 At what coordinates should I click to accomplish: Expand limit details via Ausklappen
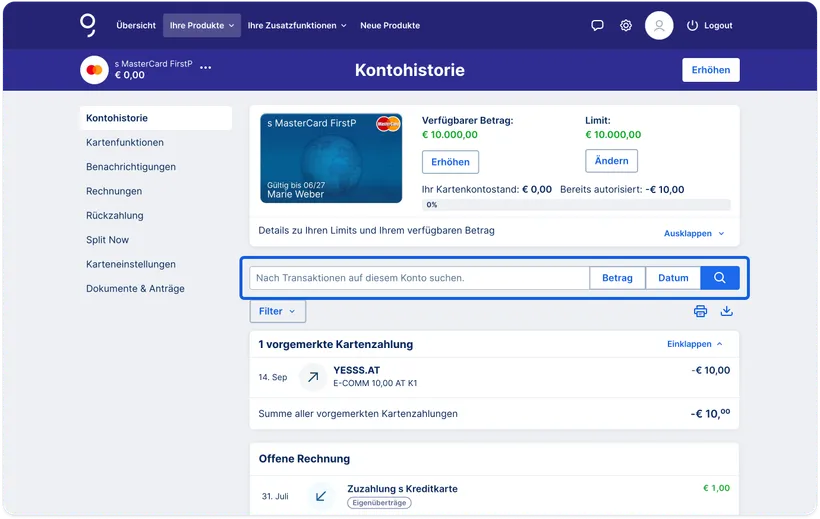click(x=694, y=233)
